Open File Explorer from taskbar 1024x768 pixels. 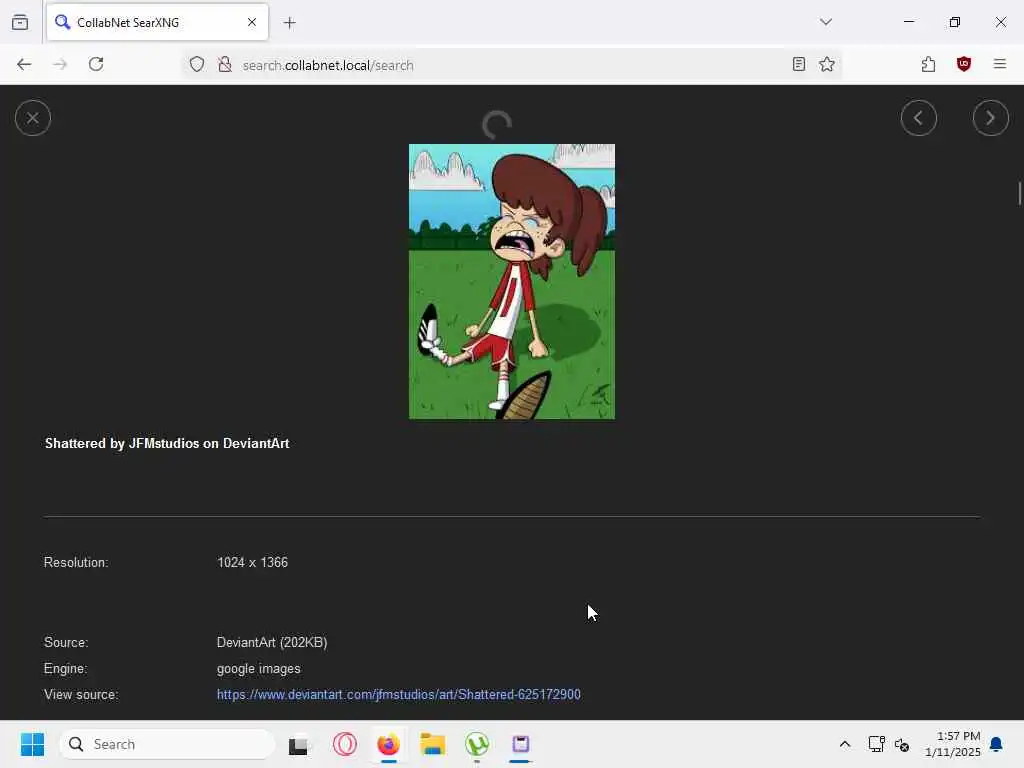pyautogui.click(x=432, y=744)
